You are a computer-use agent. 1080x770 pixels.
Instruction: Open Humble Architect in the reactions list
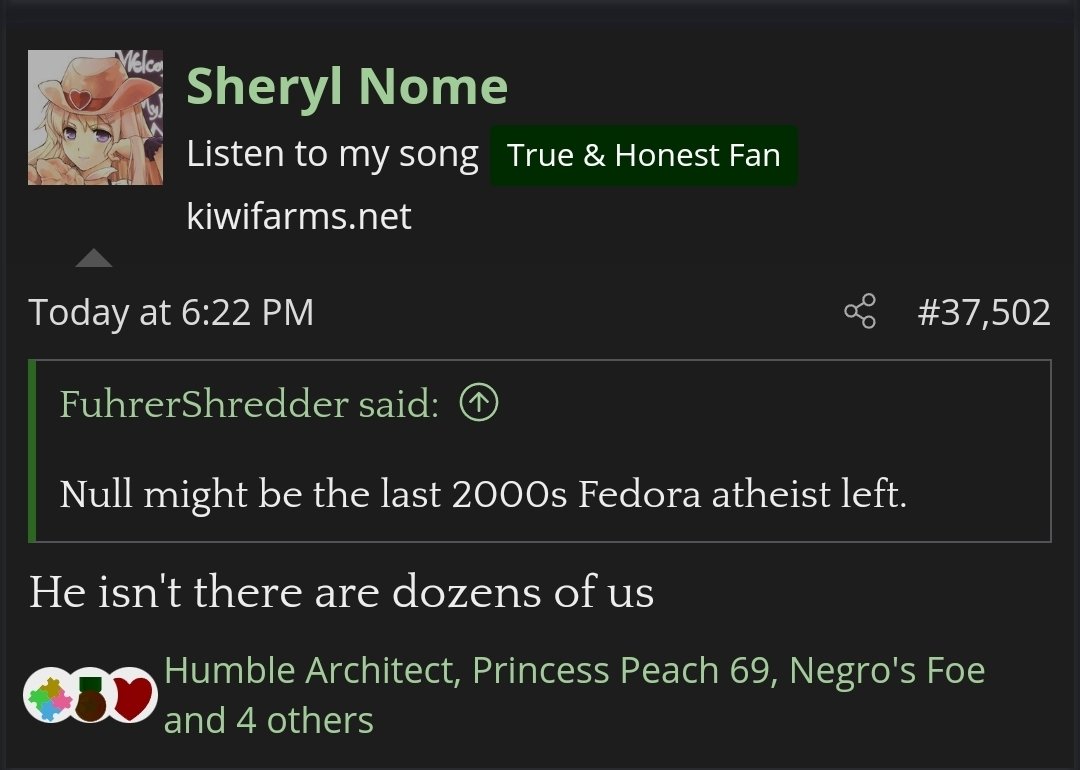pos(312,670)
